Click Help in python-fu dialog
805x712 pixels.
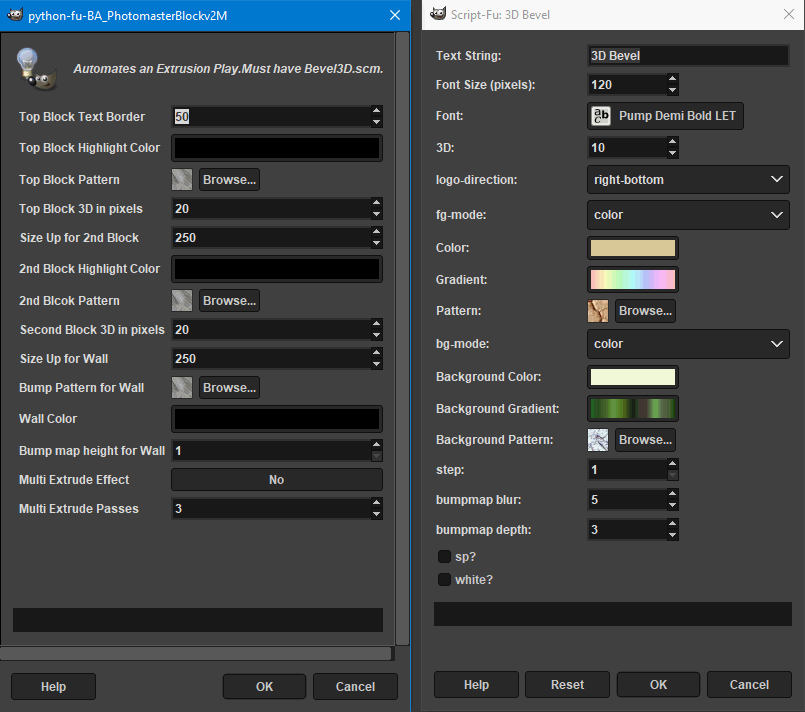point(53,686)
